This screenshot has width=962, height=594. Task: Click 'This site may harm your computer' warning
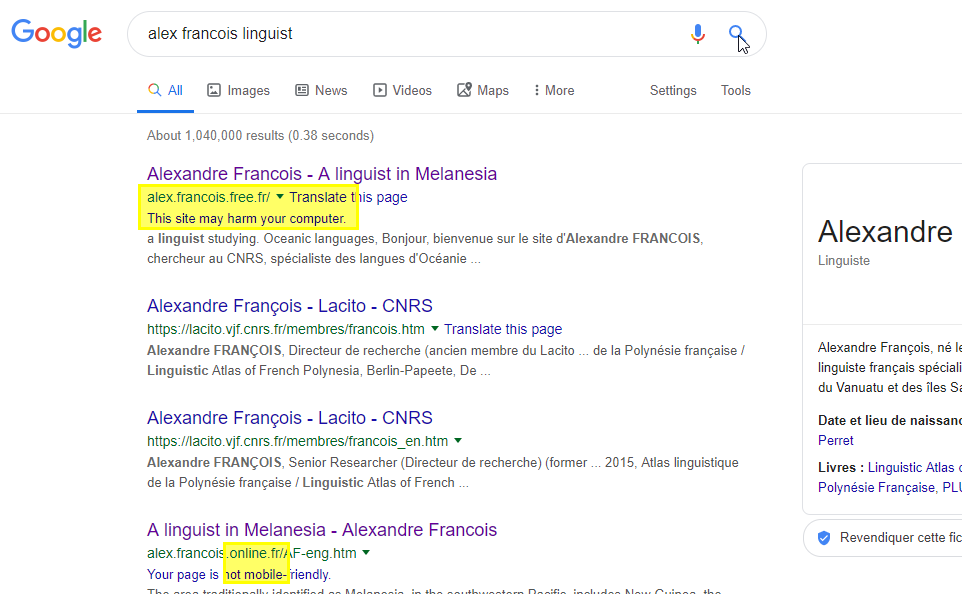(246, 218)
